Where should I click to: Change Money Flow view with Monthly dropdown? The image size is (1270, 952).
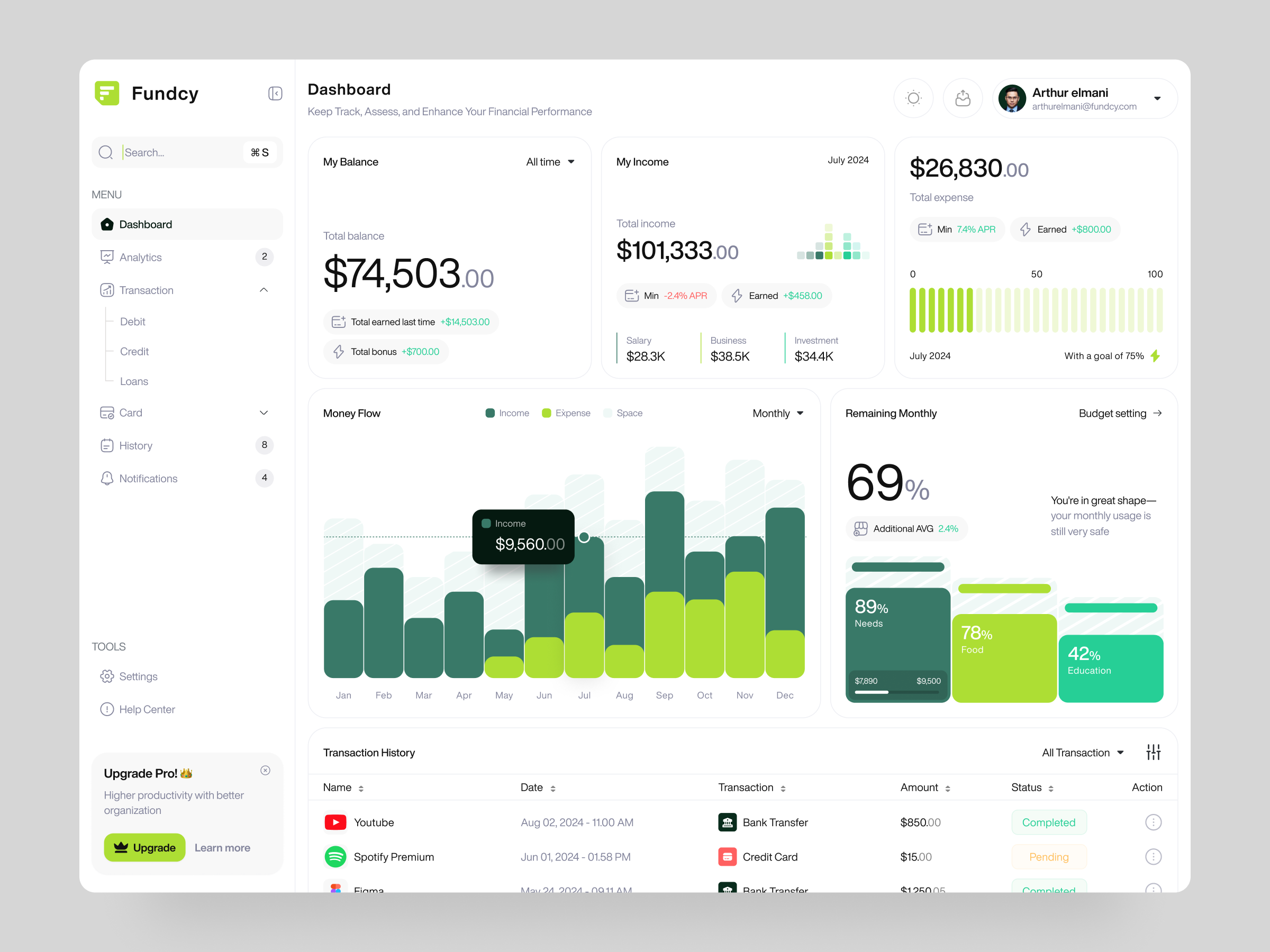(x=777, y=413)
